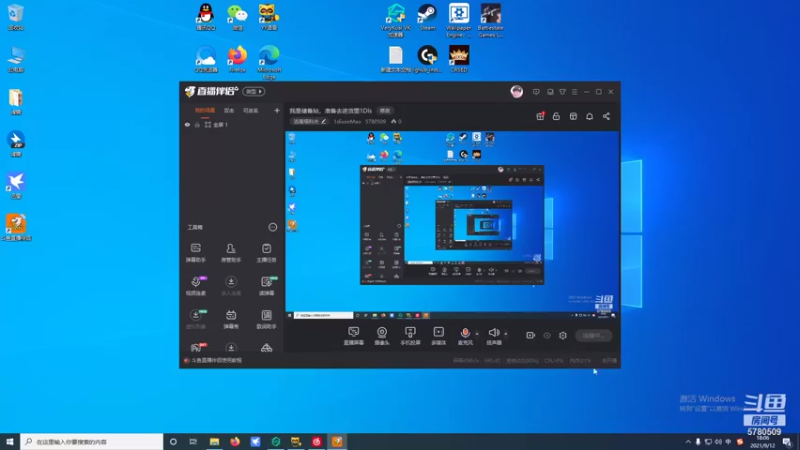The height and width of the screenshot is (450, 800).
Task: Open the 弹幕秀 TV-shaped tool
Action: (231, 319)
